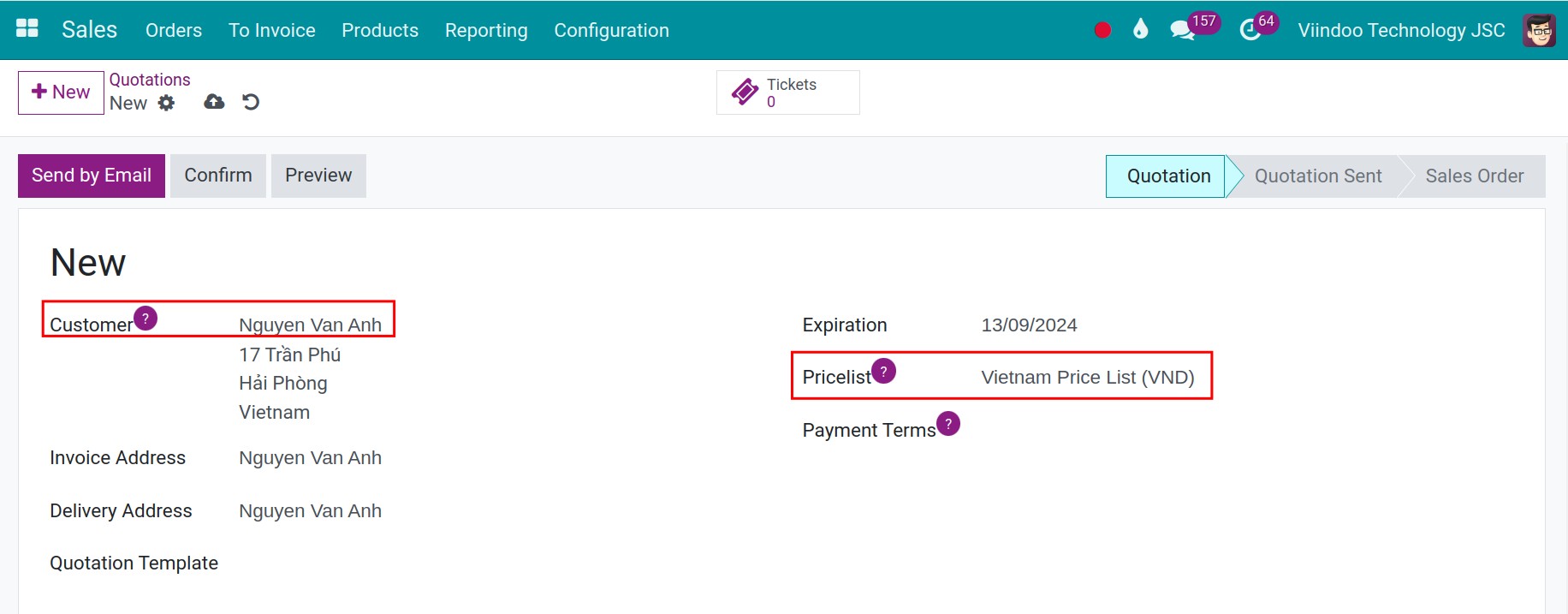This screenshot has height=614, width=1568.
Task: Click the Preview button
Action: tap(318, 176)
